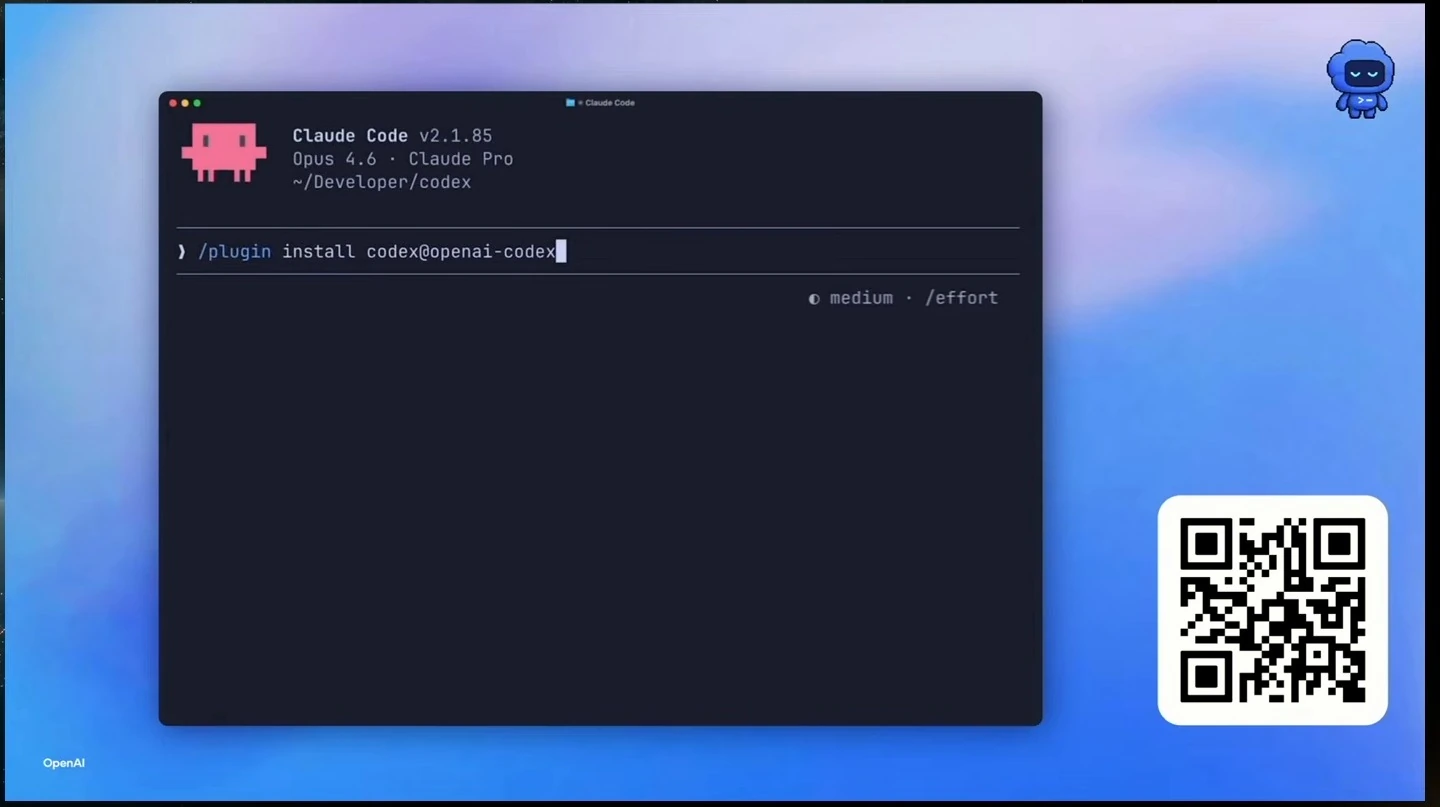This screenshot has width=1440, height=807.
Task: Close the terminal window with the red button
Action: coord(173,103)
